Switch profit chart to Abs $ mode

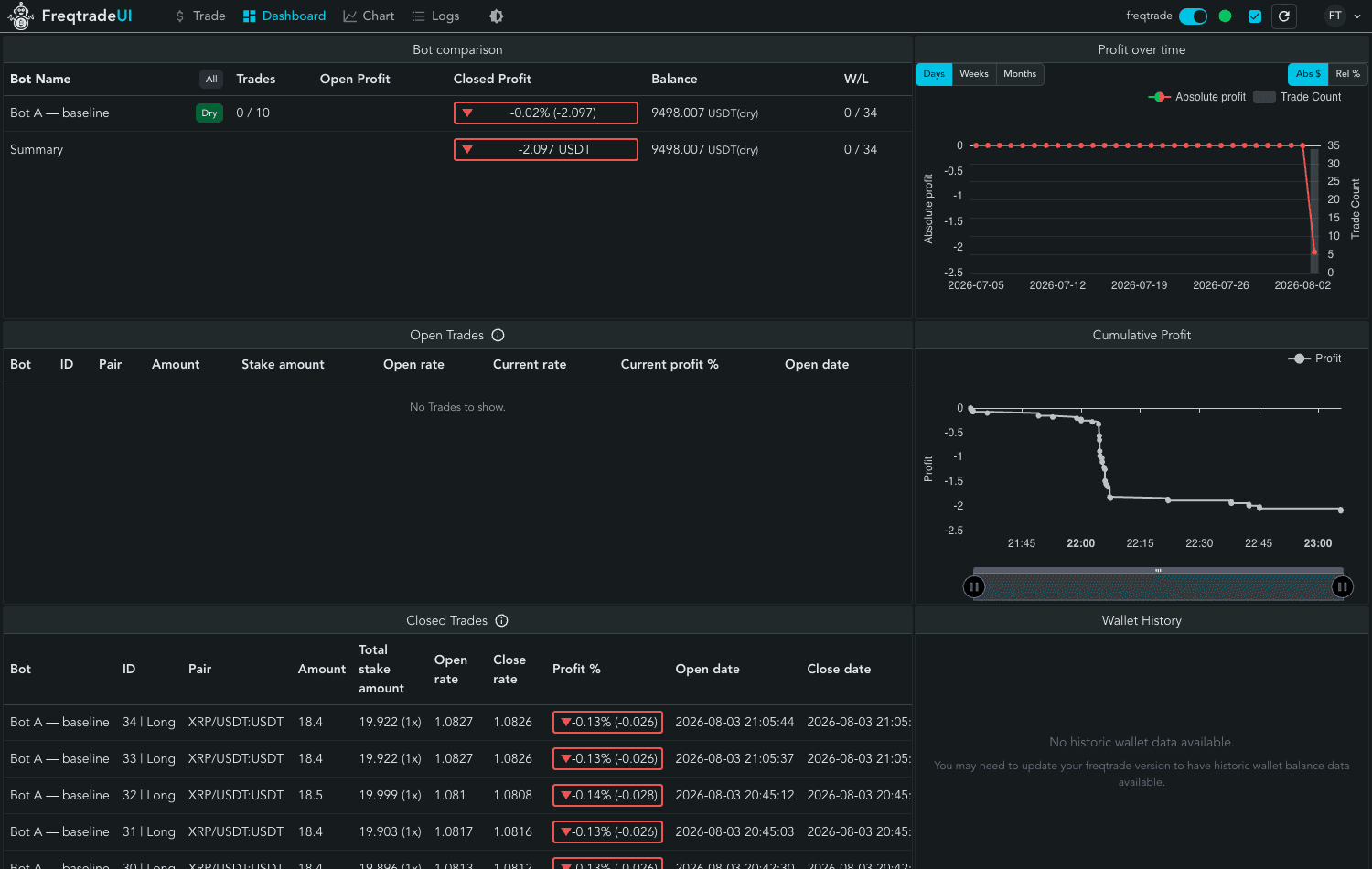[1308, 74]
